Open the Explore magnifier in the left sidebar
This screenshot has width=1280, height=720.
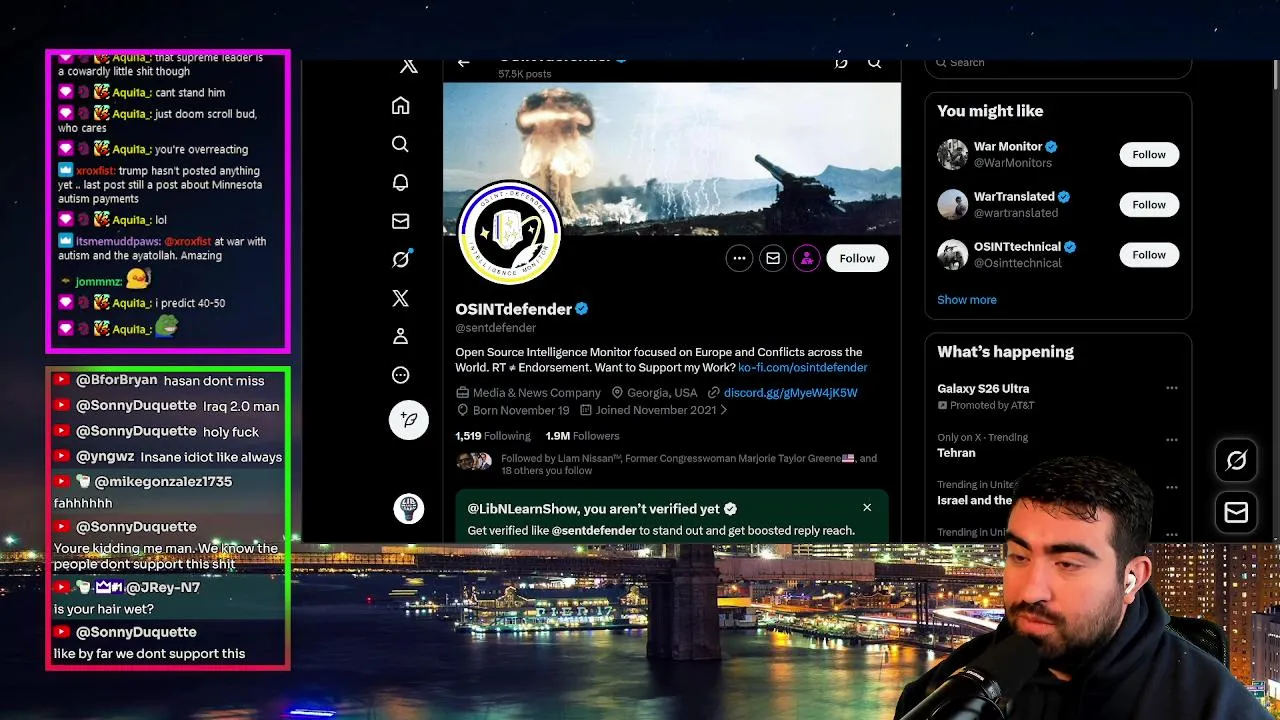[x=400, y=144]
